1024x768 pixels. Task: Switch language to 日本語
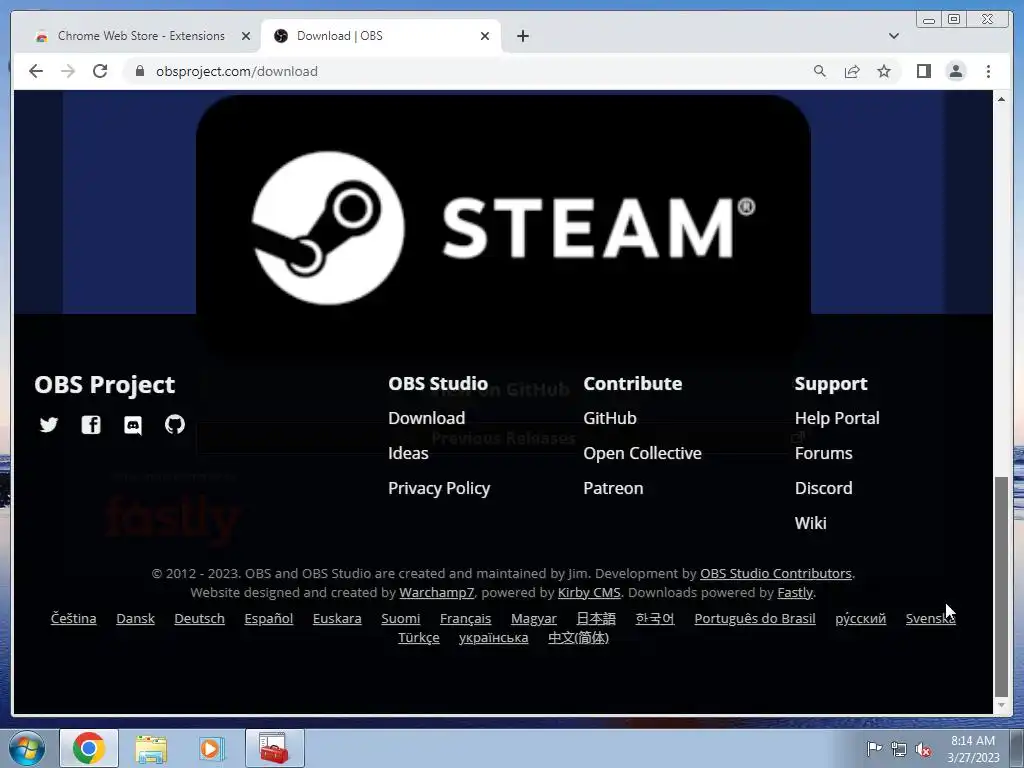point(596,618)
